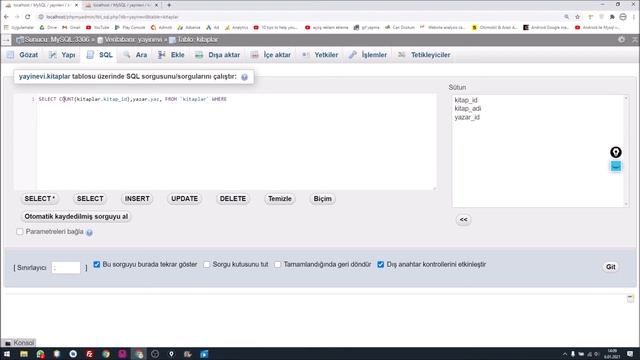The height and width of the screenshot is (360, 640).
Task: Open a new browser tab
Action: (169, 5)
